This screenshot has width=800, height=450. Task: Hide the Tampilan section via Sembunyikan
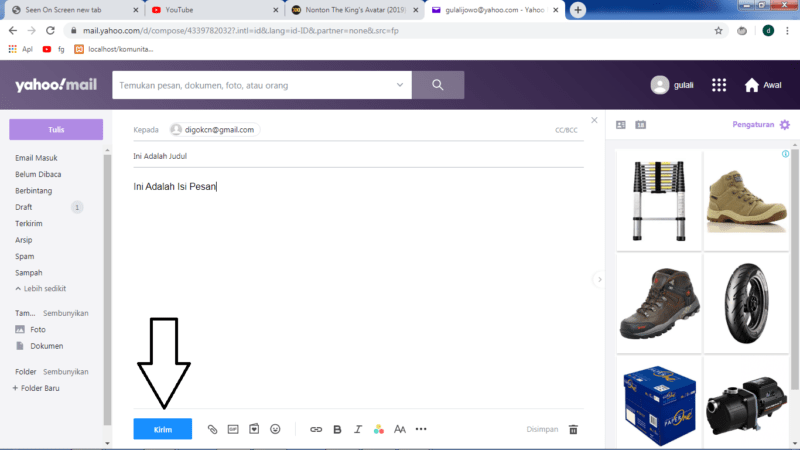pyautogui.click(x=66, y=313)
